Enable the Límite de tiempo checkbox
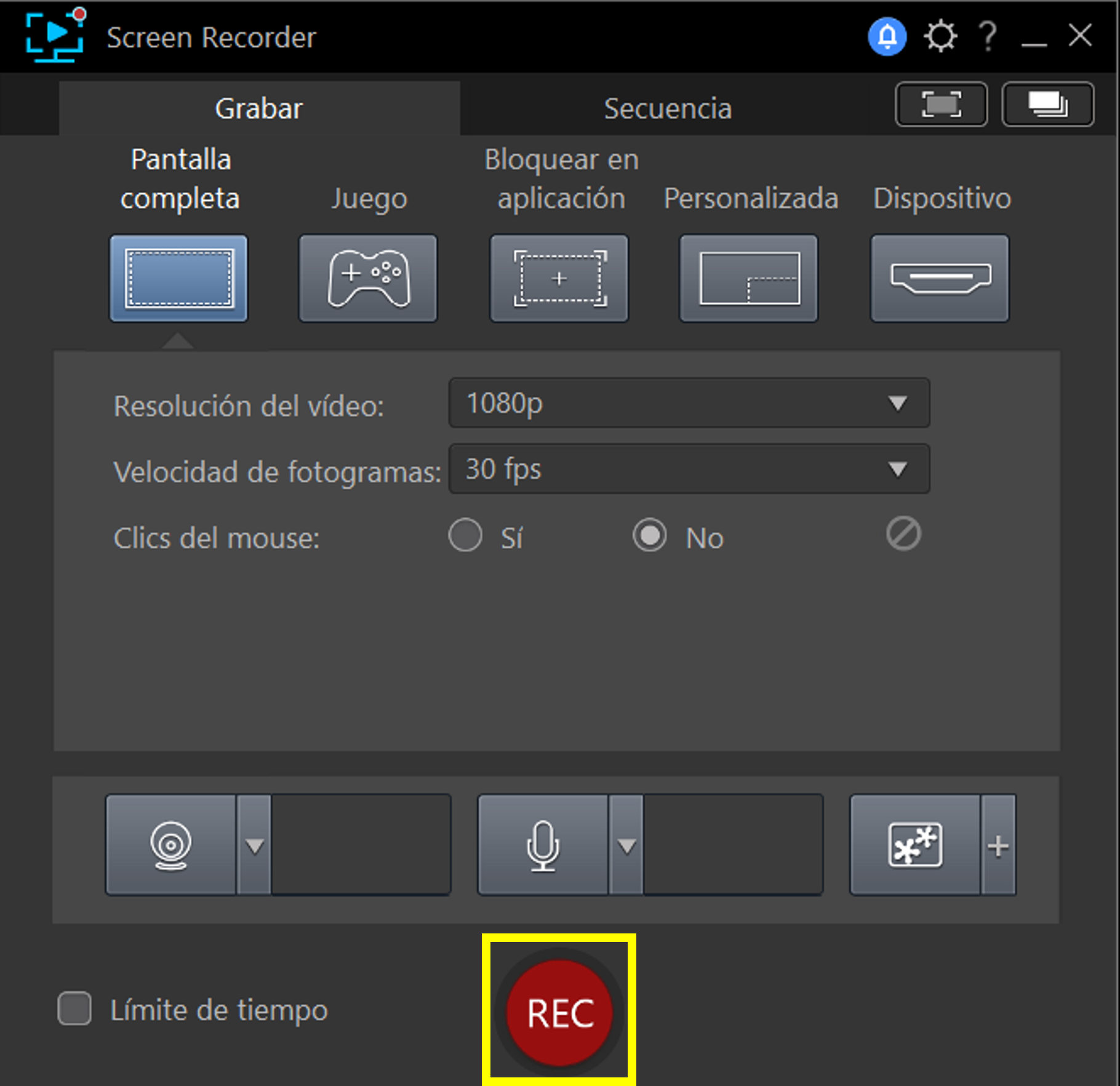This screenshot has height=1086, width=1120. point(73,1009)
